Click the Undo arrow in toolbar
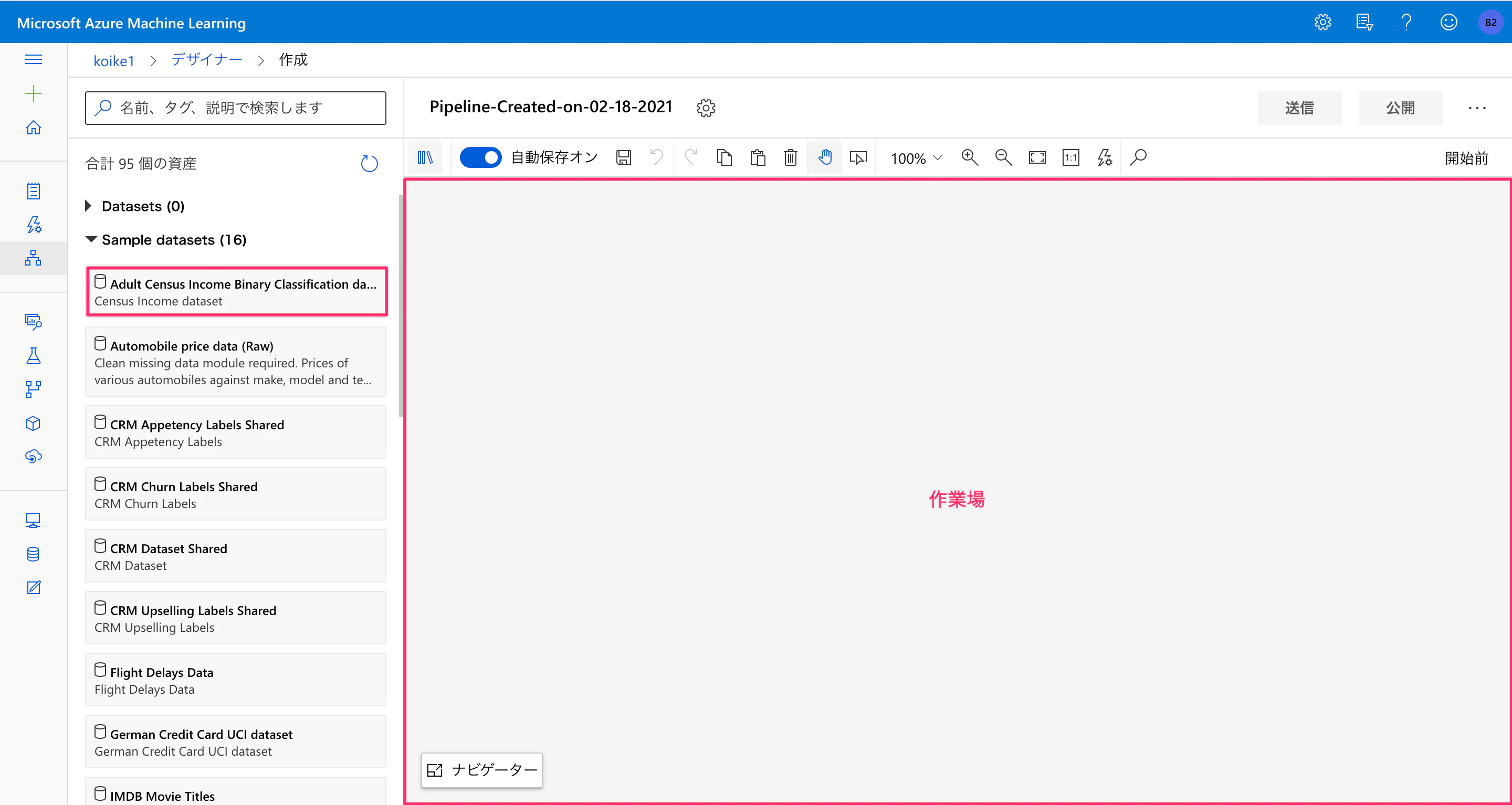The image size is (1512, 805). tap(657, 157)
